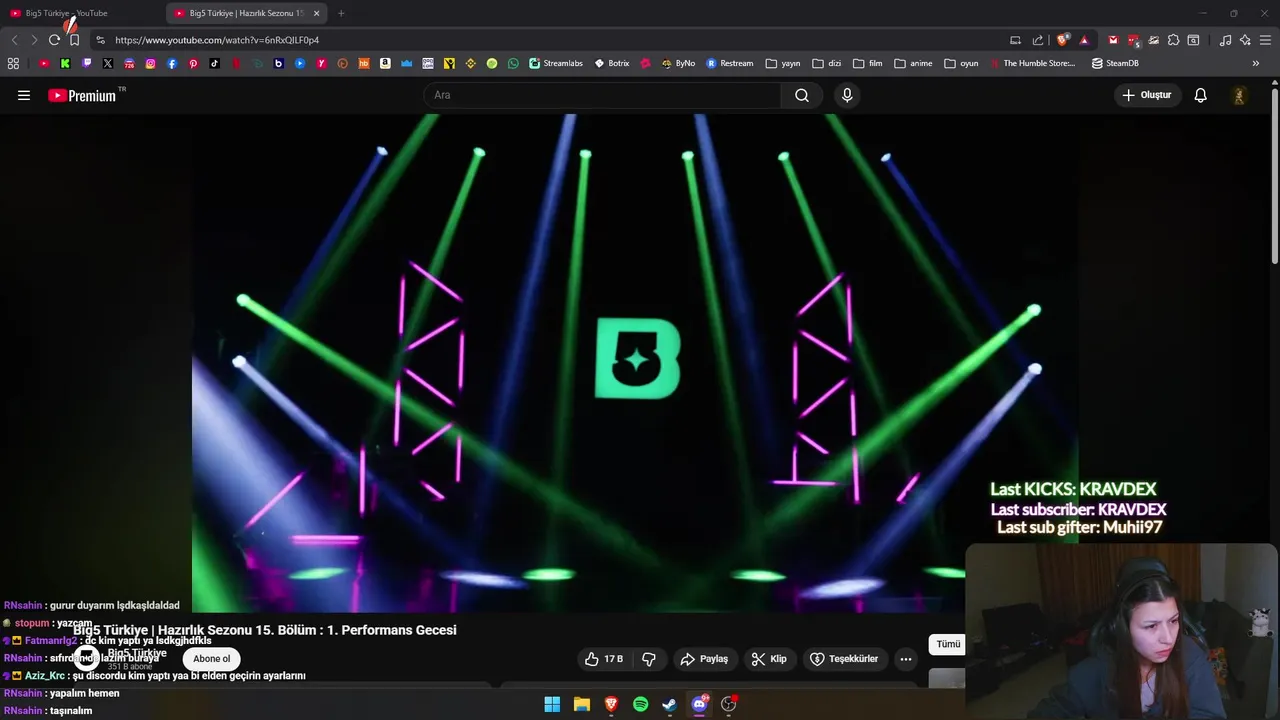Open the YouTube hamburger guide menu
Screen dimensions: 1280x720
click(24, 95)
